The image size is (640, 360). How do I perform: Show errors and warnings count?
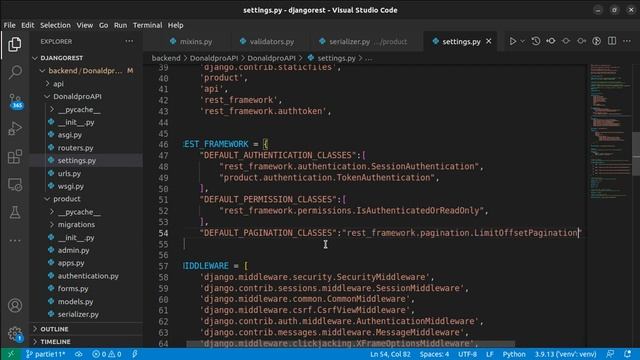(x=107, y=354)
